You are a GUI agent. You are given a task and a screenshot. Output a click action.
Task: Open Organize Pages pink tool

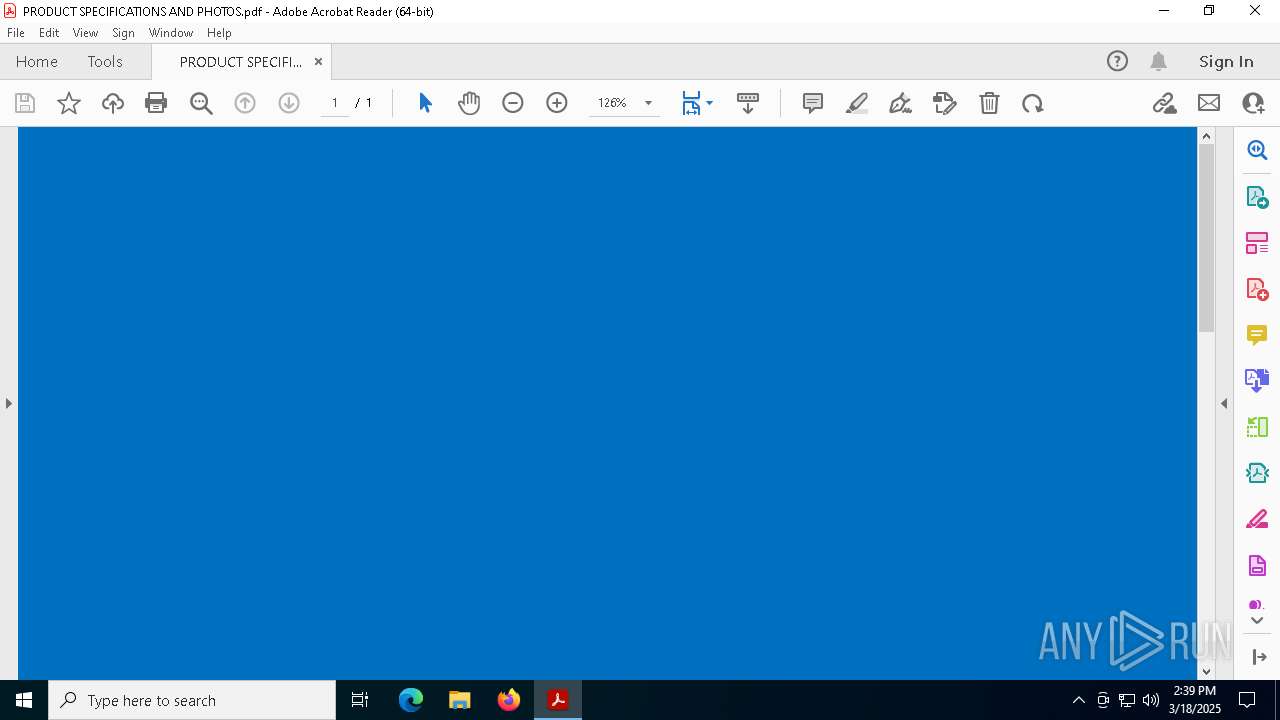1257,243
